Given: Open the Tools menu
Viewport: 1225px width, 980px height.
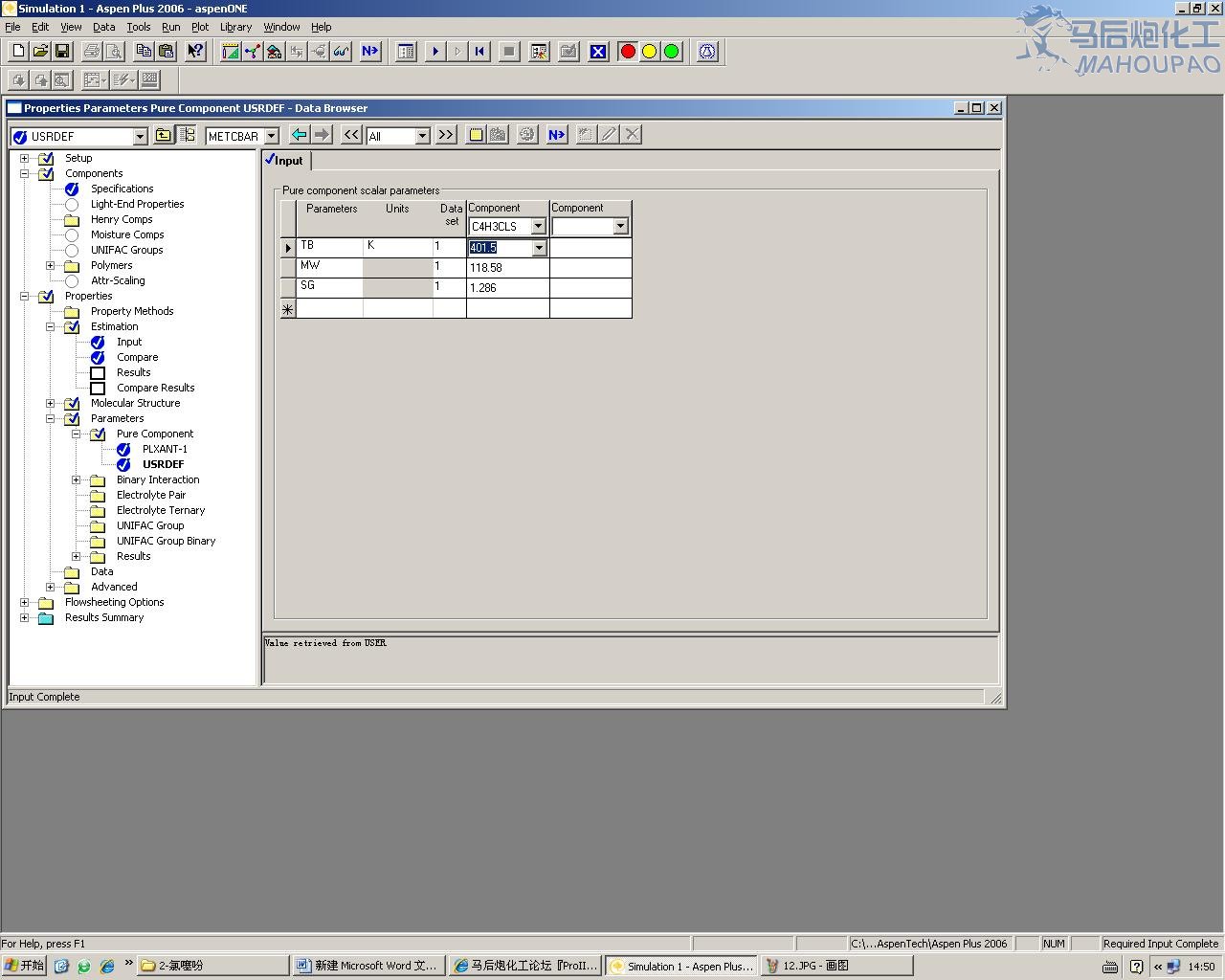Looking at the screenshot, I should [x=139, y=27].
